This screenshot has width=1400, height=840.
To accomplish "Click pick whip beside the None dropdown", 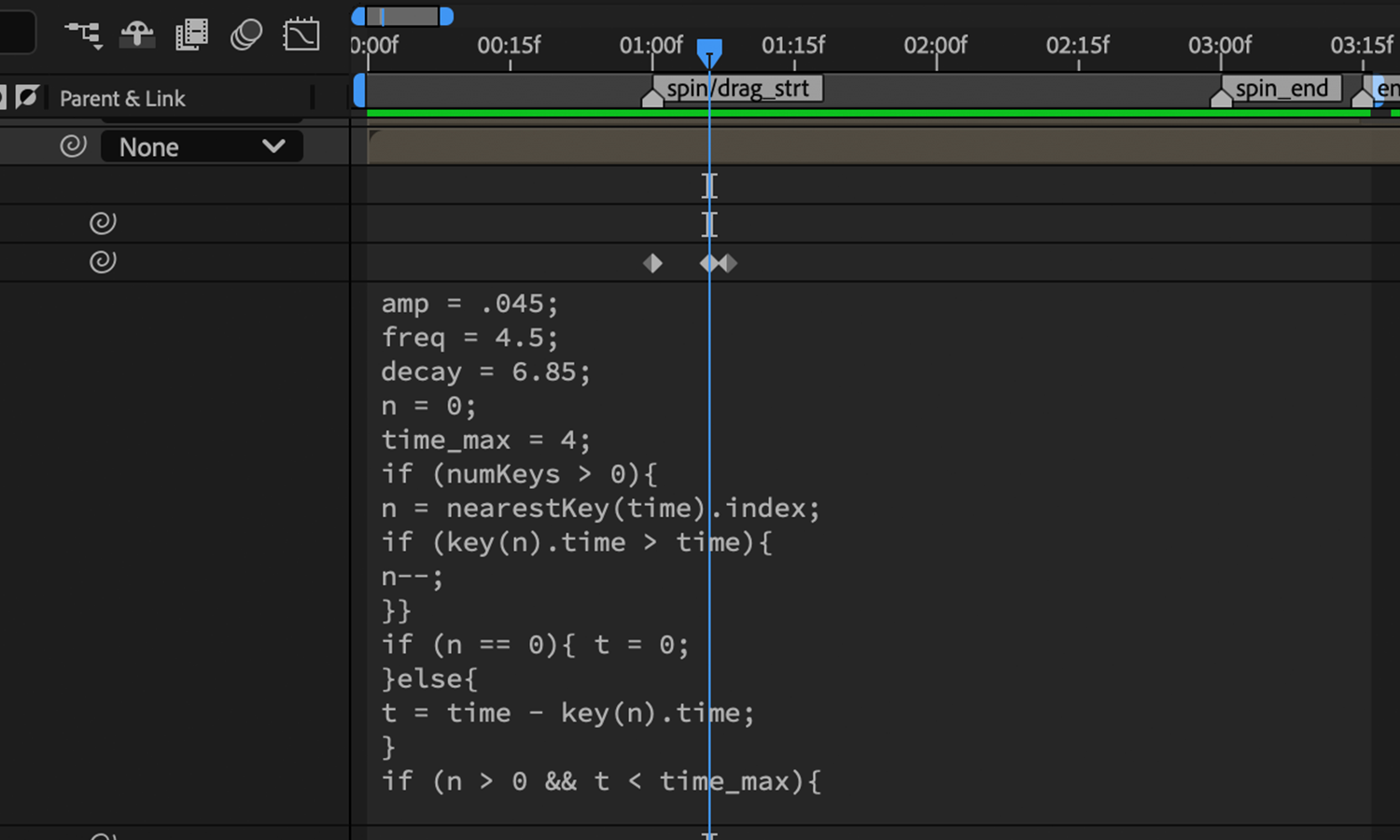I will pyautogui.click(x=73, y=147).
